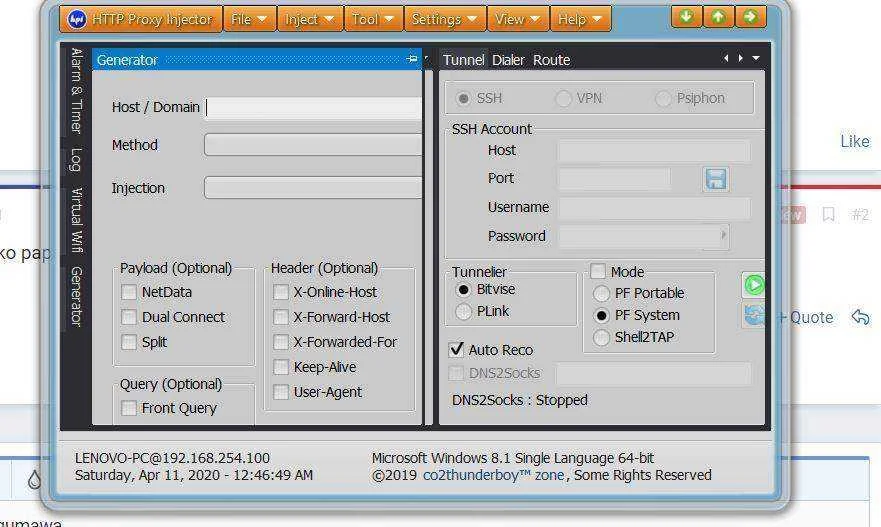Enable the NetData payload checkbox
The width and height of the screenshot is (881, 527).
[x=129, y=292]
